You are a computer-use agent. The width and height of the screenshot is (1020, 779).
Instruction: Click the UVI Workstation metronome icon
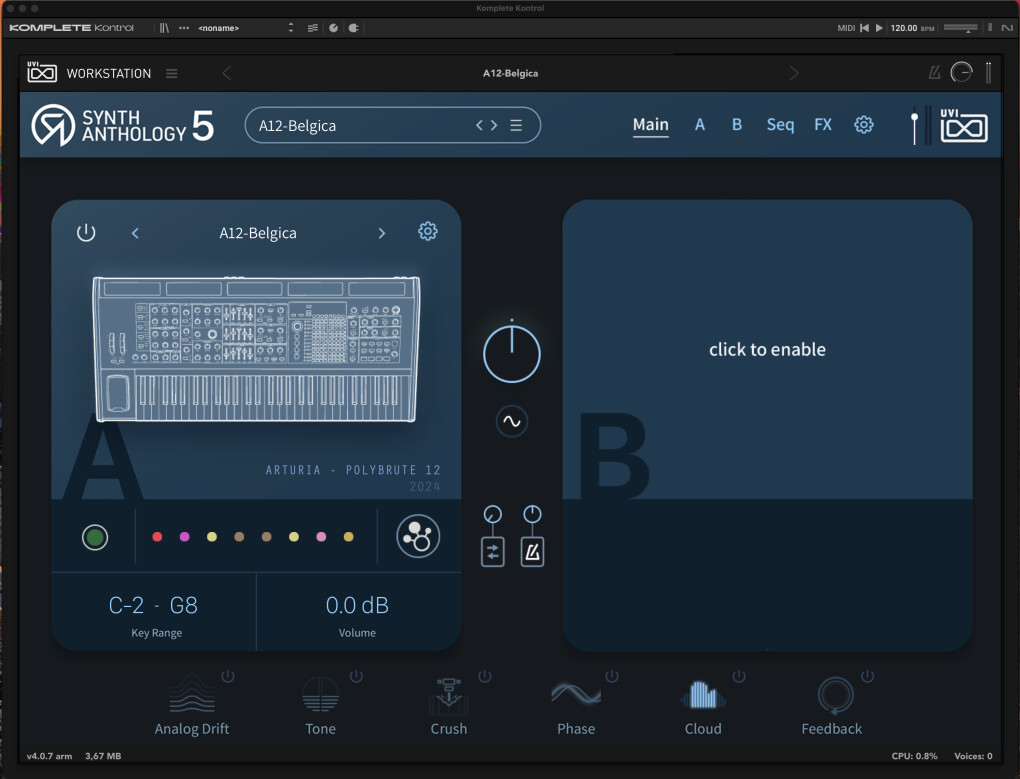[x=934, y=73]
